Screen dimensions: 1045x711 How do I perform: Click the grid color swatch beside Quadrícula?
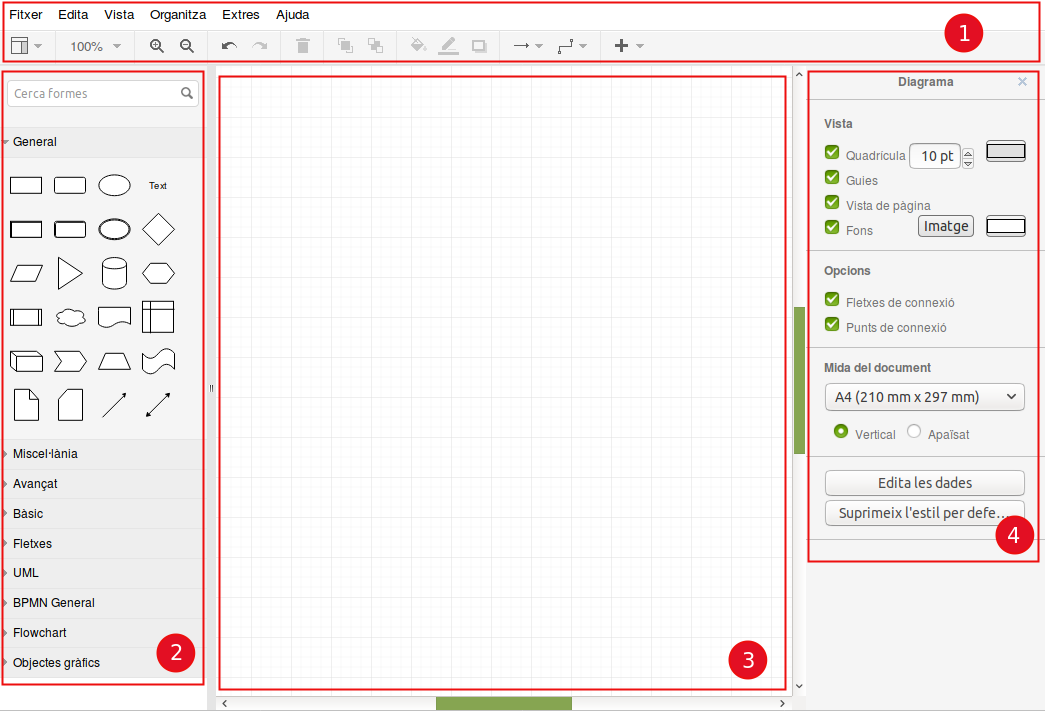point(1005,152)
